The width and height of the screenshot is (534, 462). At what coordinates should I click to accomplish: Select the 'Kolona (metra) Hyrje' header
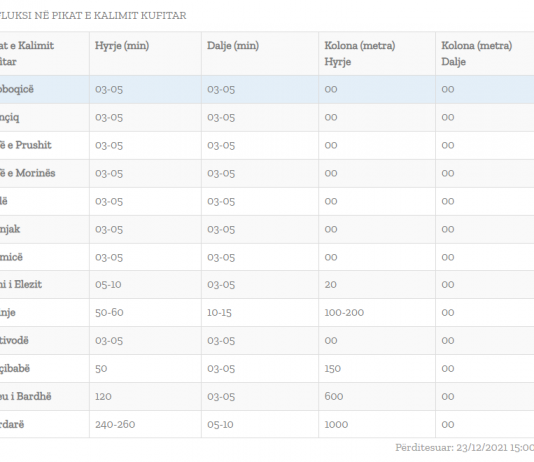point(360,53)
